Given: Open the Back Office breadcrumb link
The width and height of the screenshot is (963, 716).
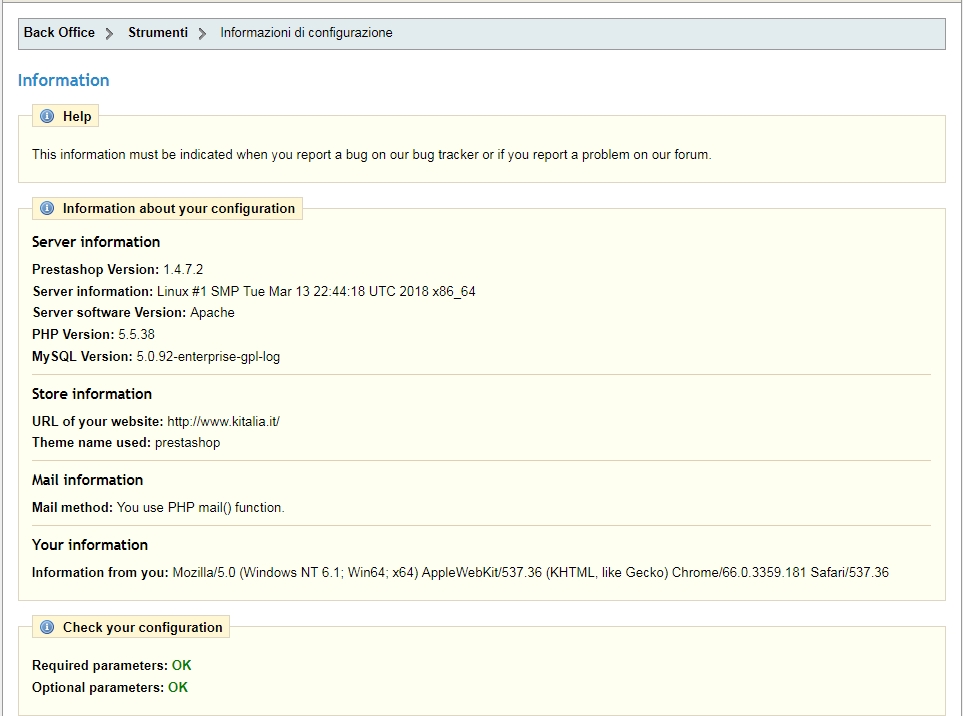Looking at the screenshot, I should (x=59, y=33).
